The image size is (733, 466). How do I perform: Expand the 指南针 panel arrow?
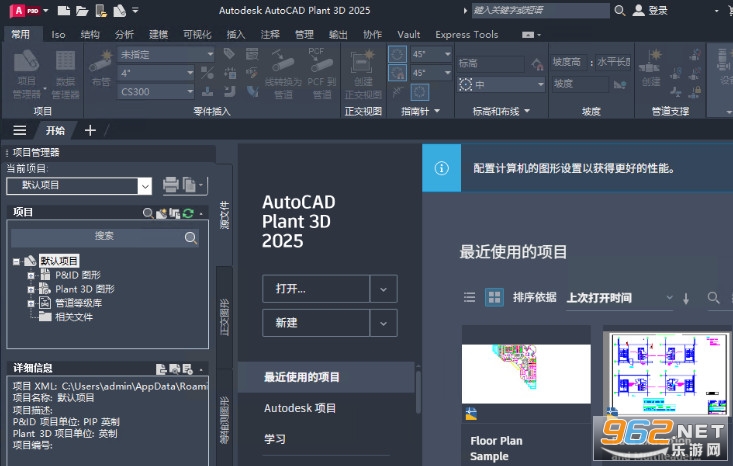437,111
